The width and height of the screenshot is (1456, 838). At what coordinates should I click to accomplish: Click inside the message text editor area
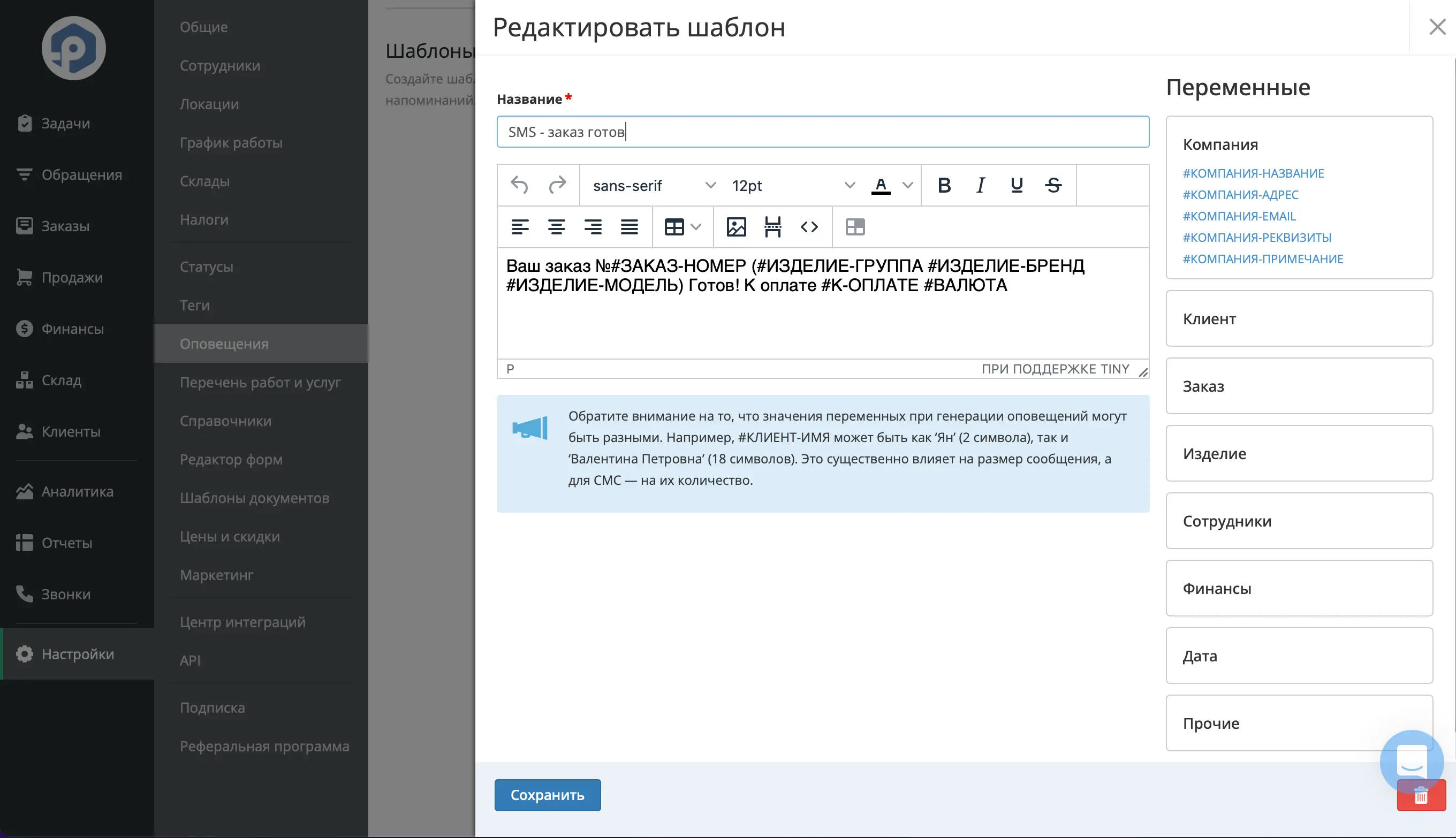click(823, 303)
